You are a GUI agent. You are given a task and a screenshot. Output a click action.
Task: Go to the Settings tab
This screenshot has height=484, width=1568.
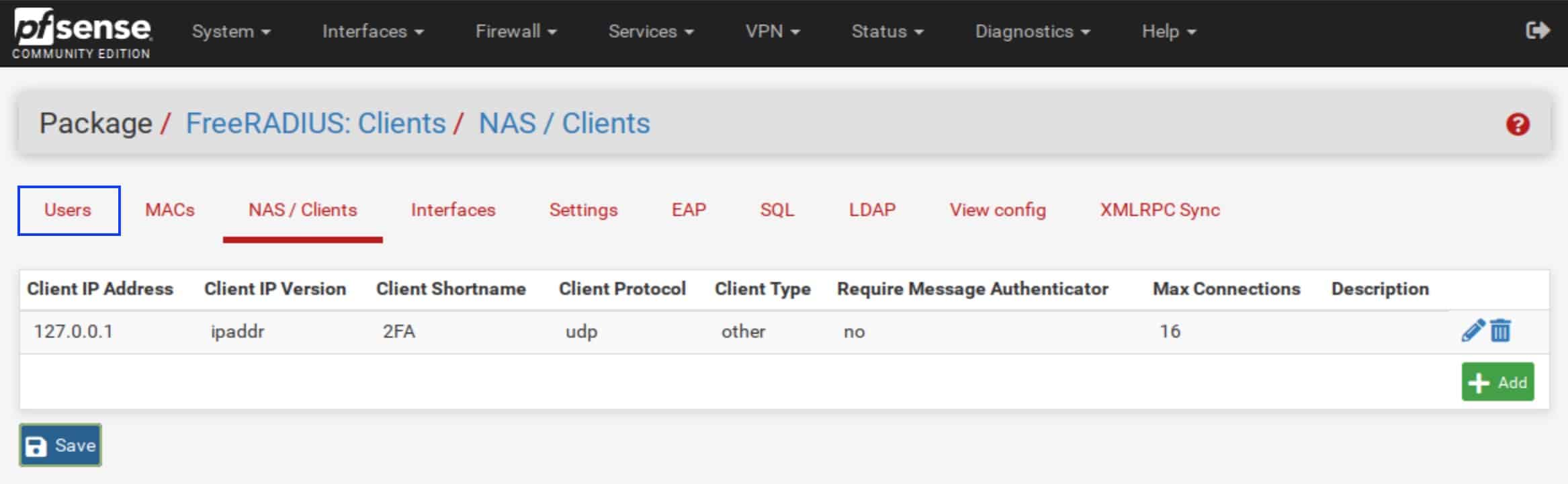click(583, 210)
